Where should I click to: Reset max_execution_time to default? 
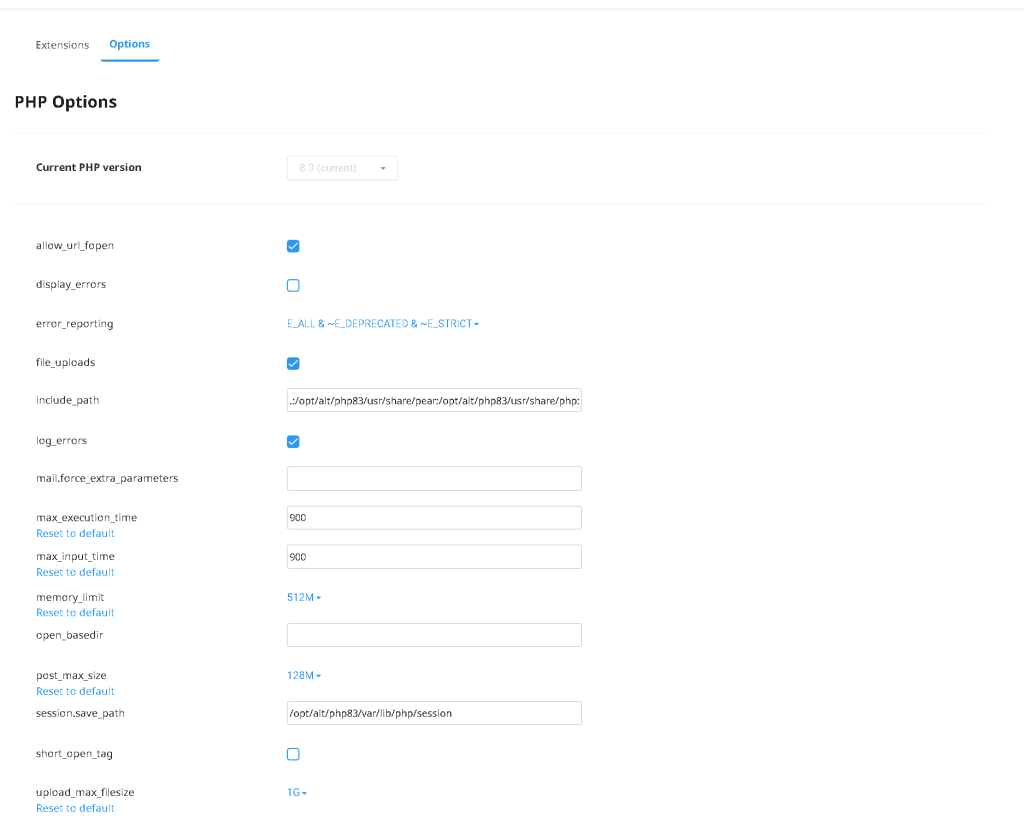click(x=75, y=533)
